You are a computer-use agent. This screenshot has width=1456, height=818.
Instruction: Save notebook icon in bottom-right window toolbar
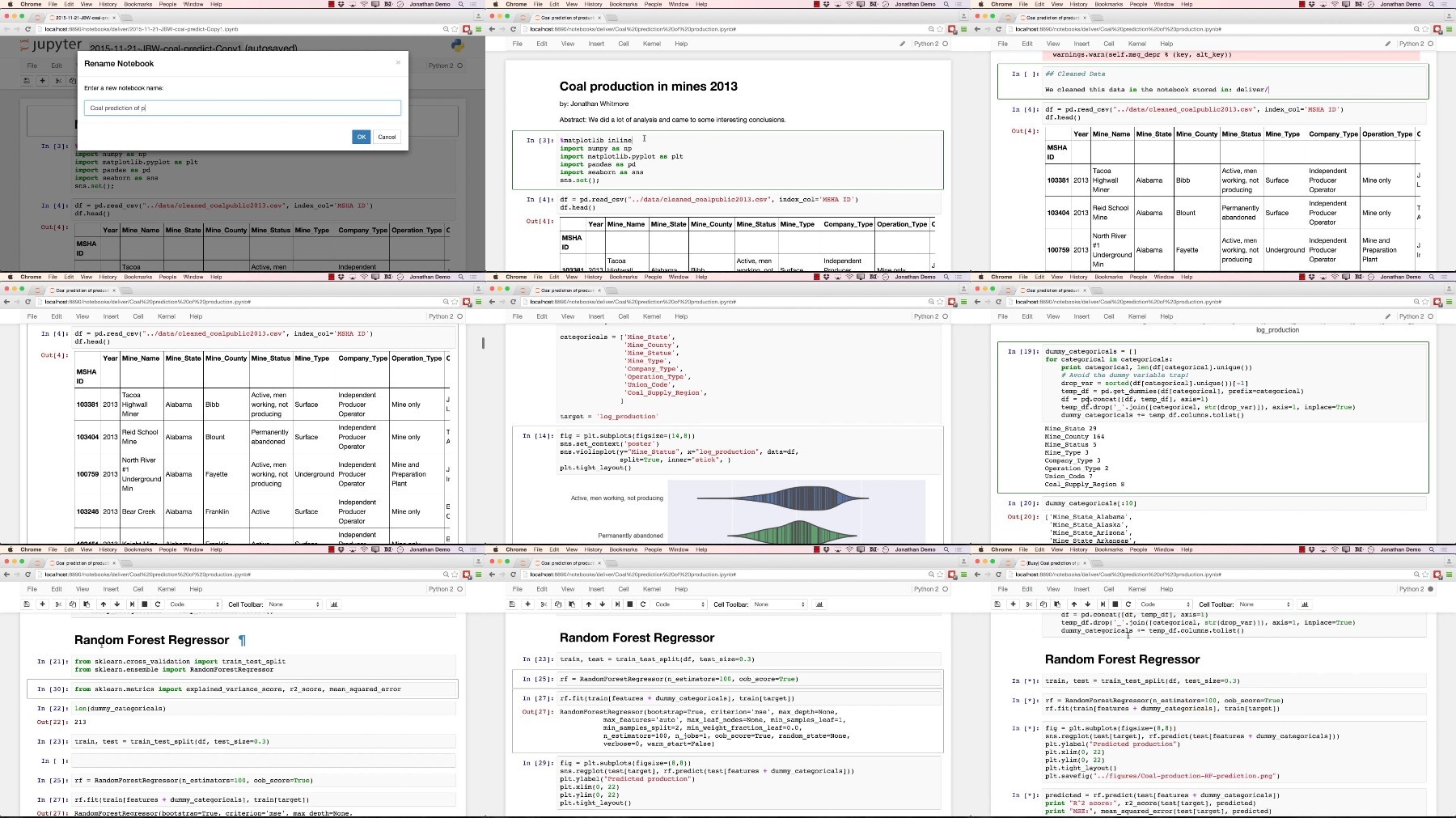[997, 604]
